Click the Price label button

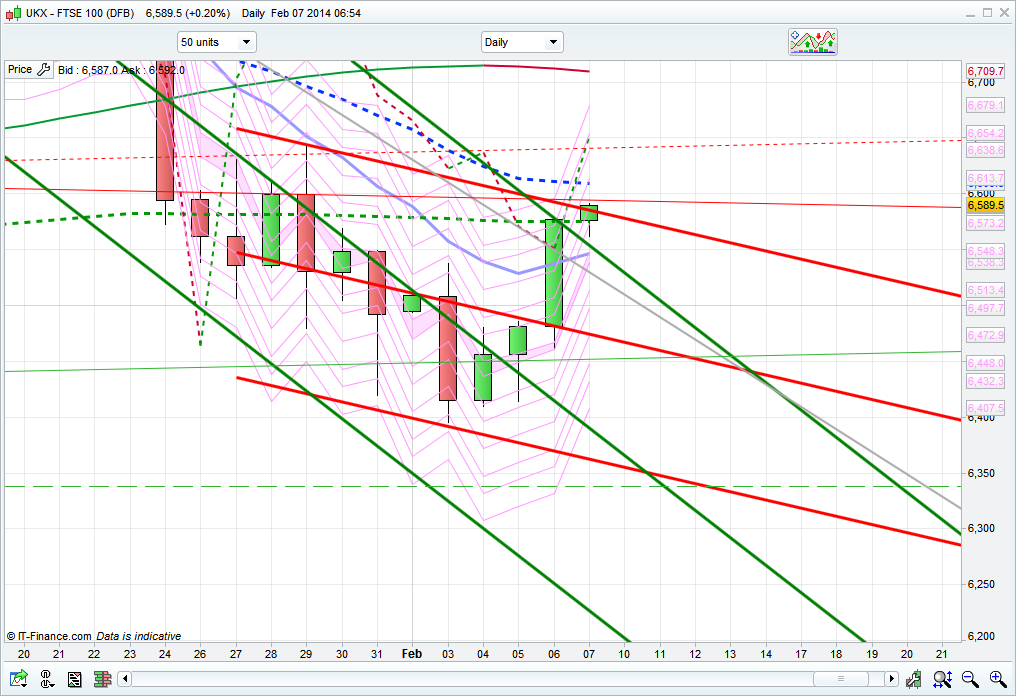tap(19, 70)
